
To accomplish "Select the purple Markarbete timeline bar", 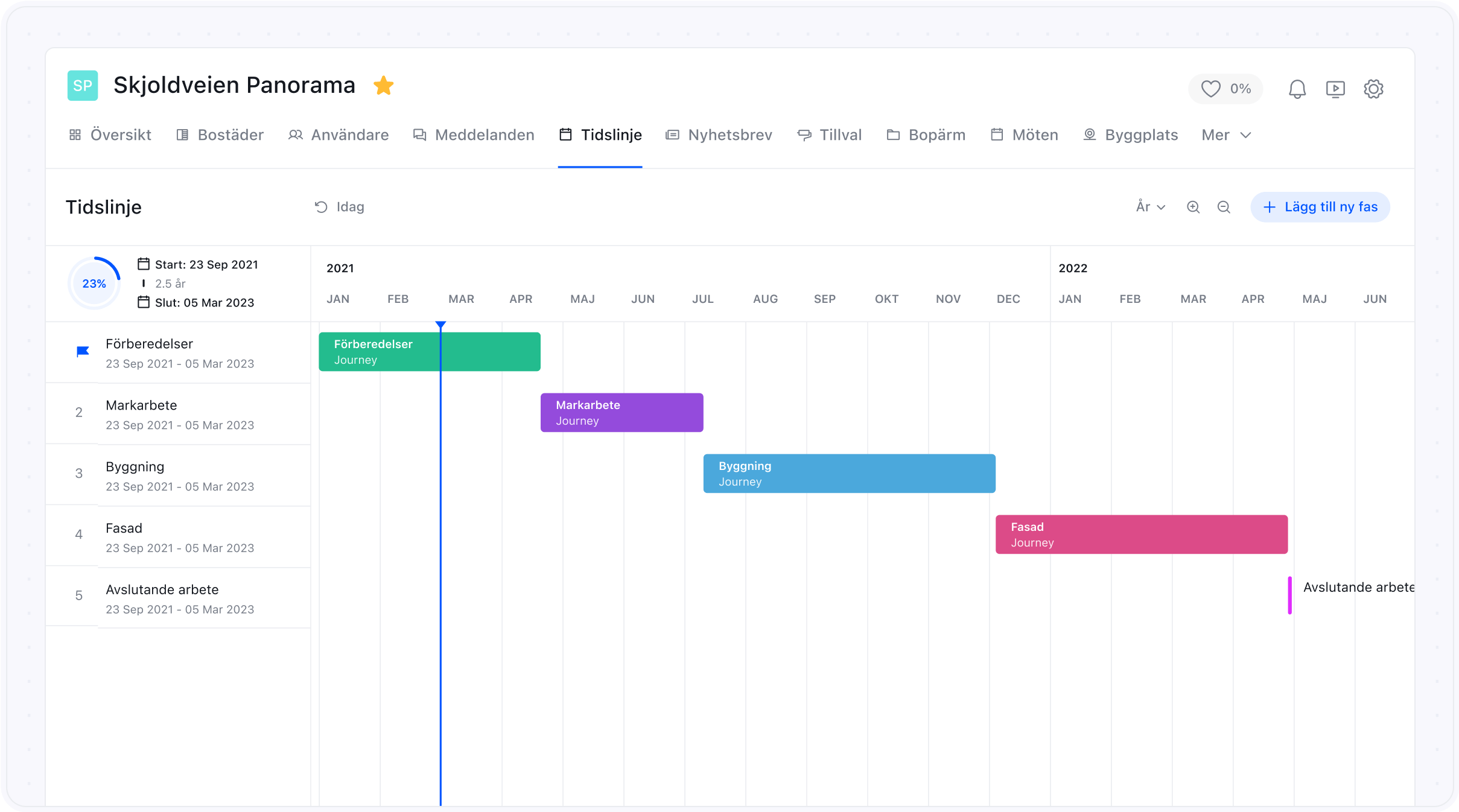I will coord(621,413).
